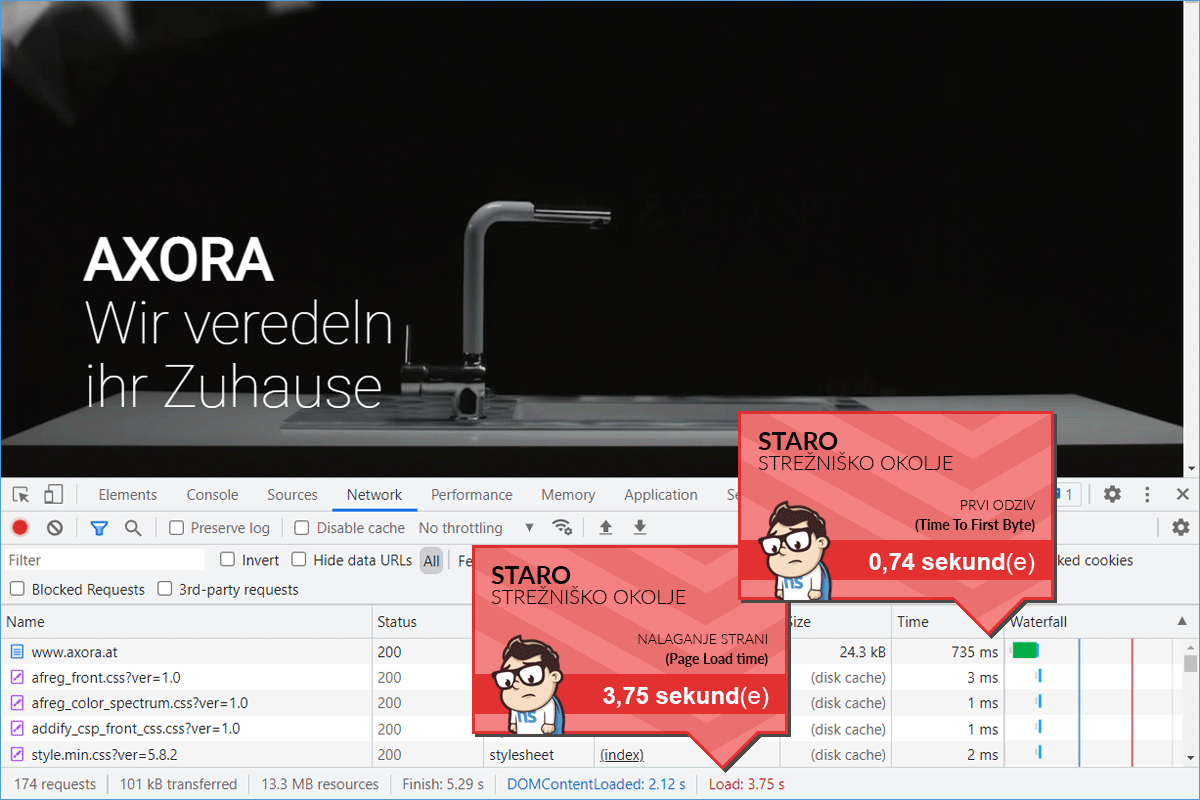Open network conditions wifi icon
This screenshot has height=800, width=1200.
pos(563,528)
